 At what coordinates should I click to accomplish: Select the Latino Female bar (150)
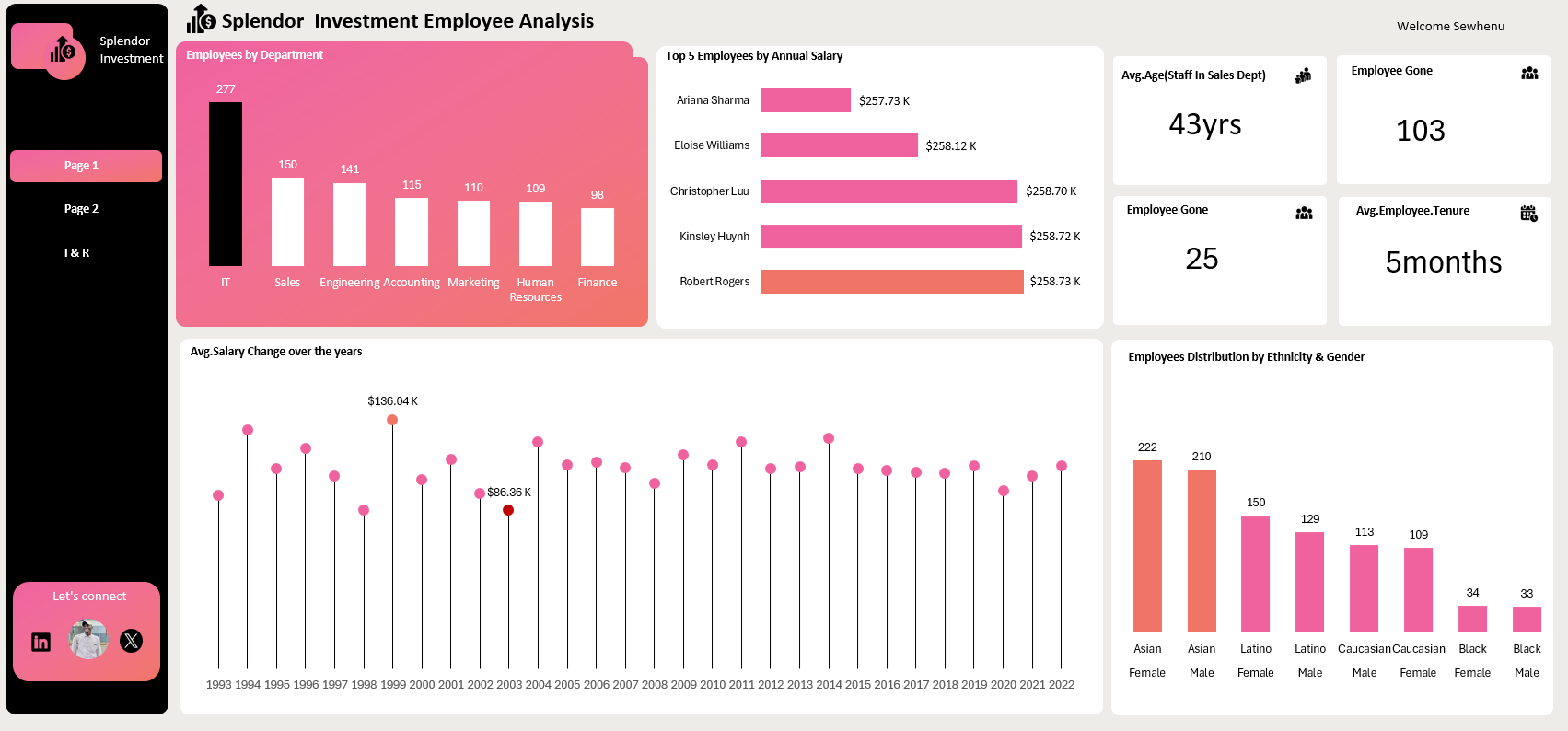pyautogui.click(x=1256, y=574)
